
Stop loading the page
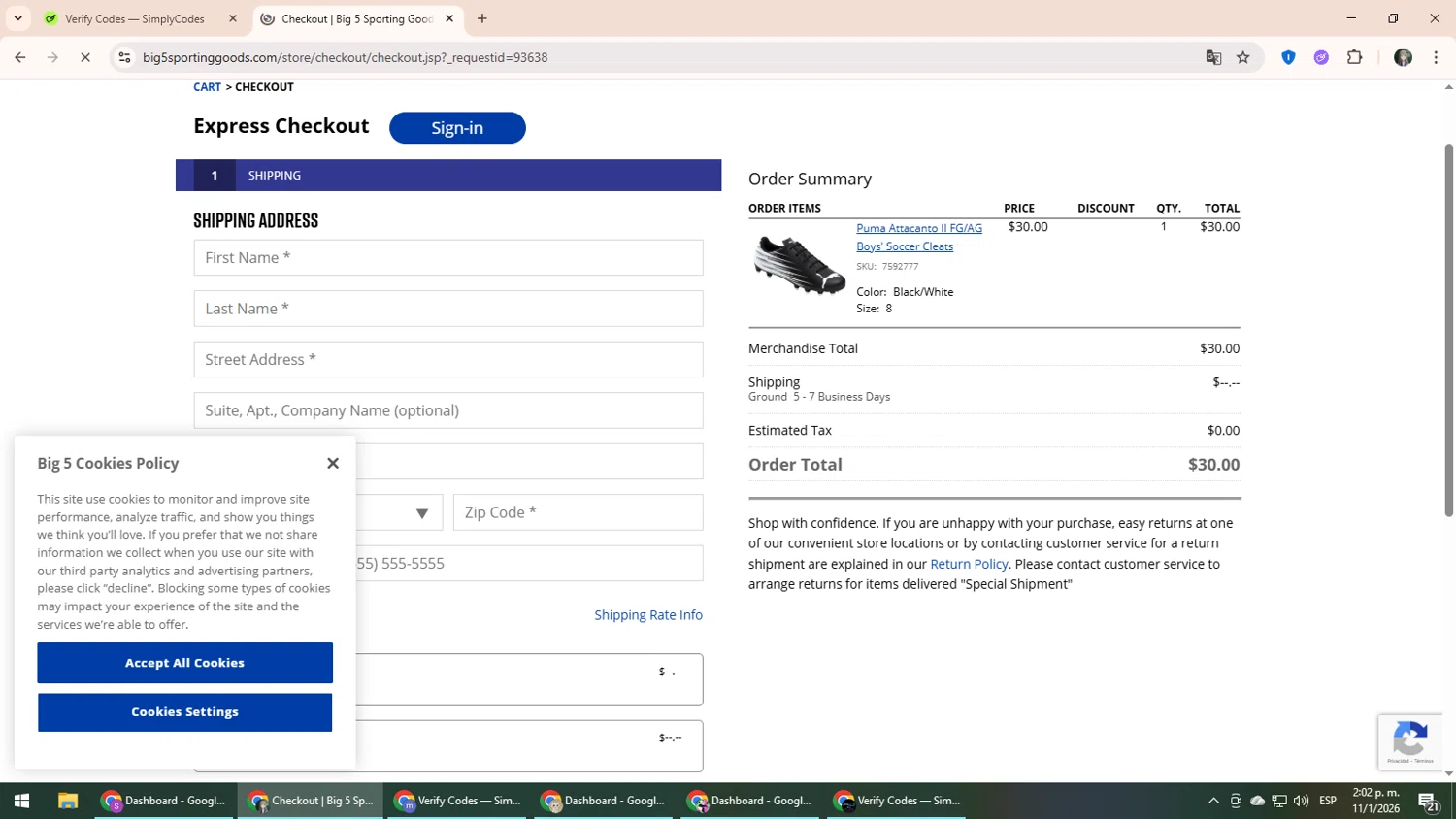(85, 57)
